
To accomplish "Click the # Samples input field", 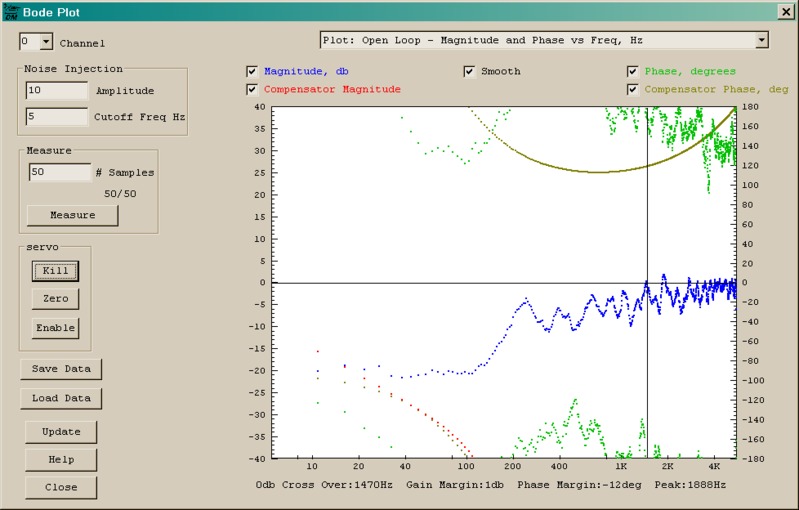I will coord(59,172).
